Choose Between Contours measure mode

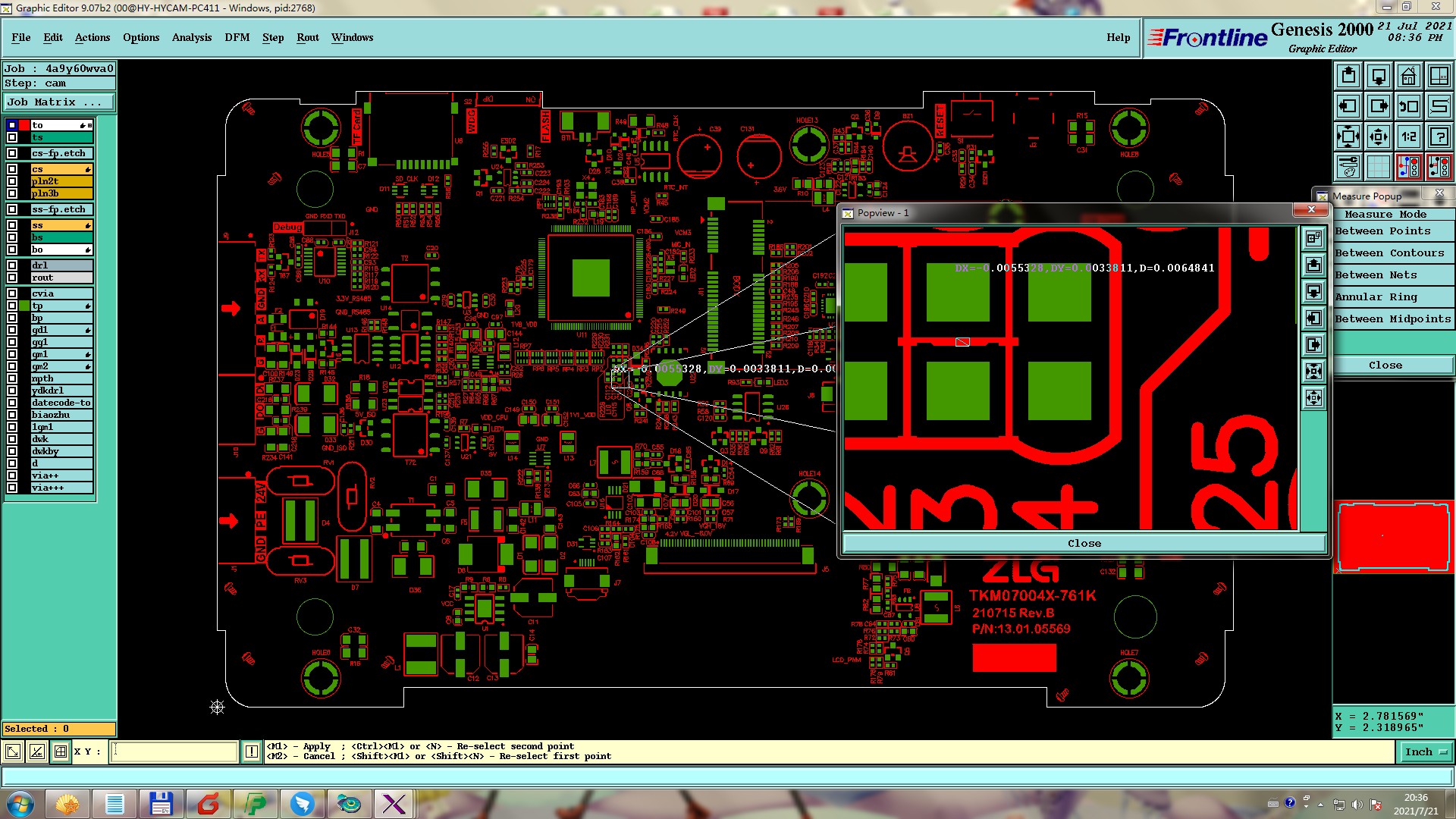point(1389,253)
